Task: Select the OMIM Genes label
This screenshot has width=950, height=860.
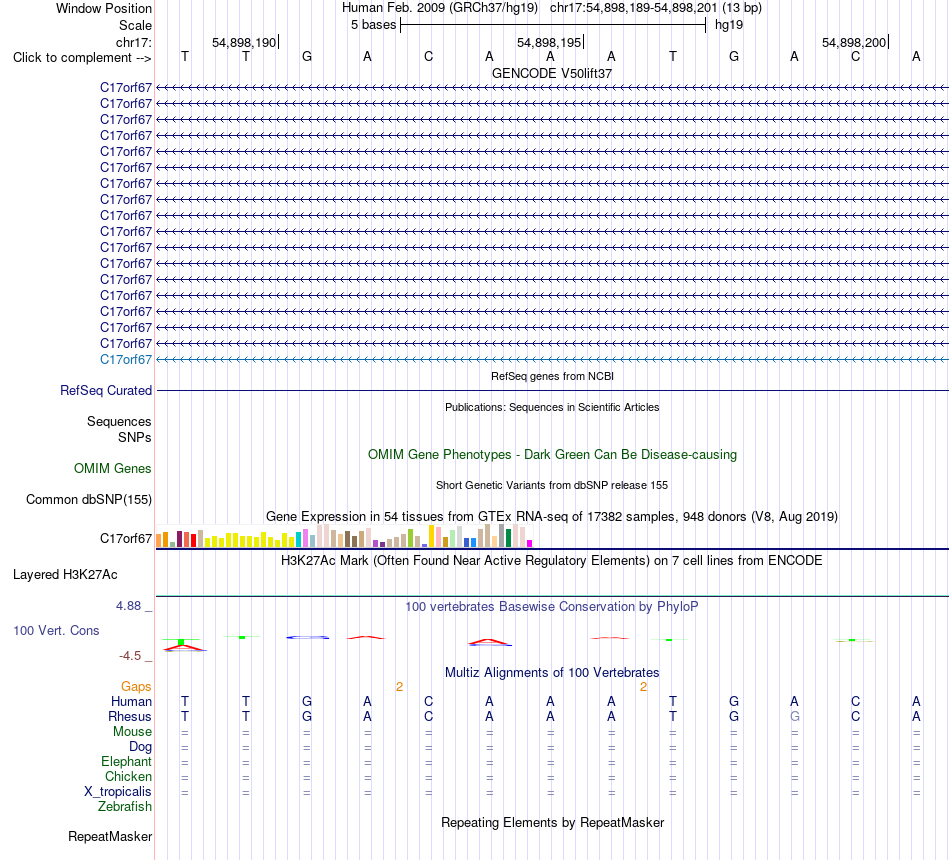Action: 112,468
